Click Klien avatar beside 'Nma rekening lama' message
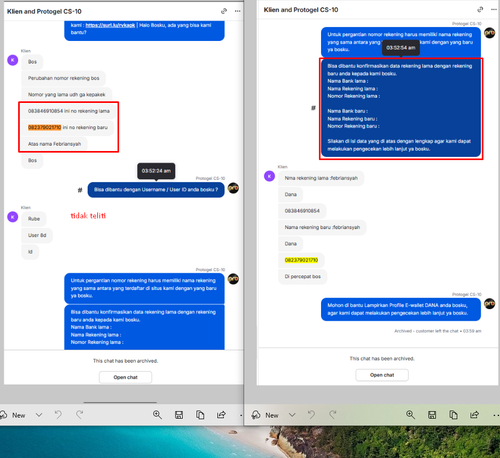The height and width of the screenshot is (458, 500). point(269,176)
